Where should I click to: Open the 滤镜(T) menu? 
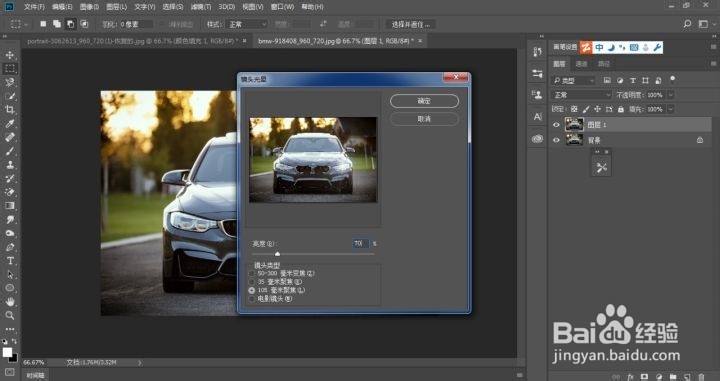(201, 7)
